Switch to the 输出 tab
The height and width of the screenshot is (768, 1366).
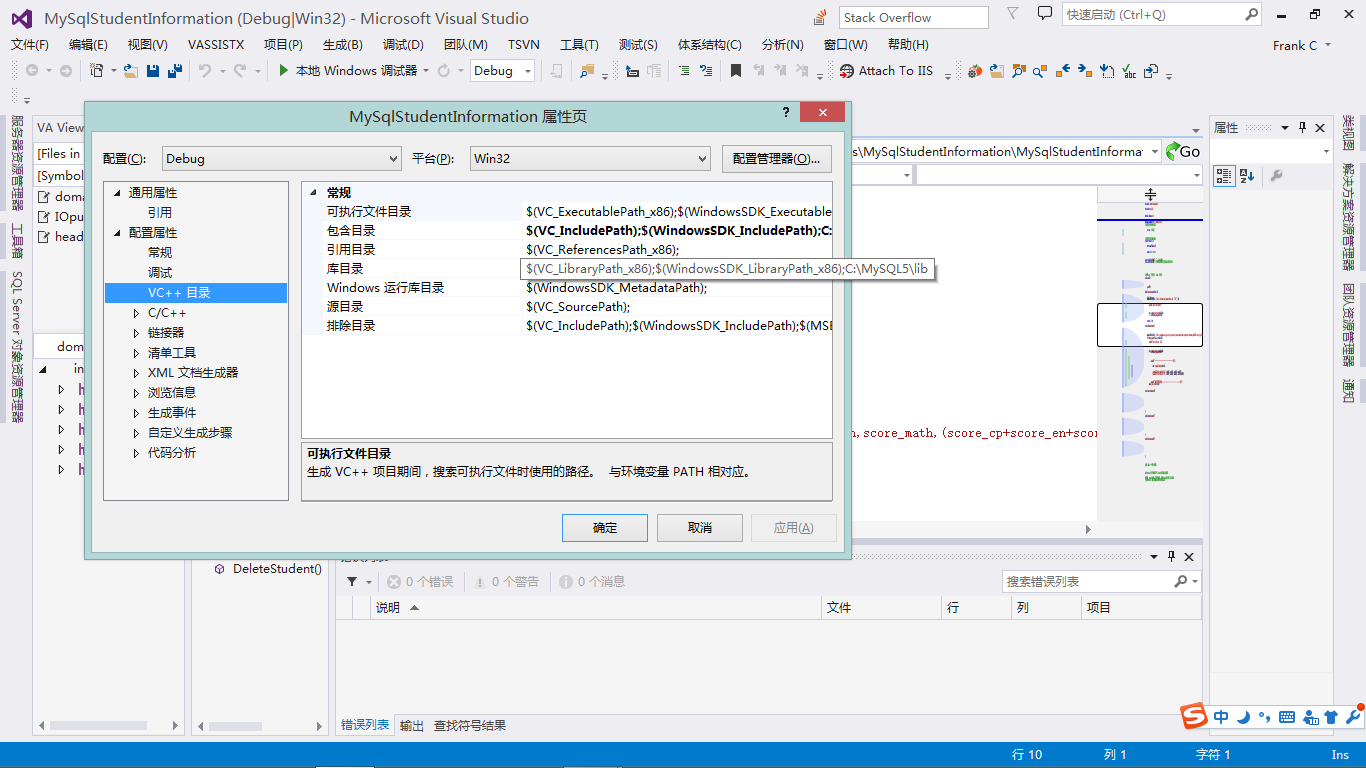point(412,726)
